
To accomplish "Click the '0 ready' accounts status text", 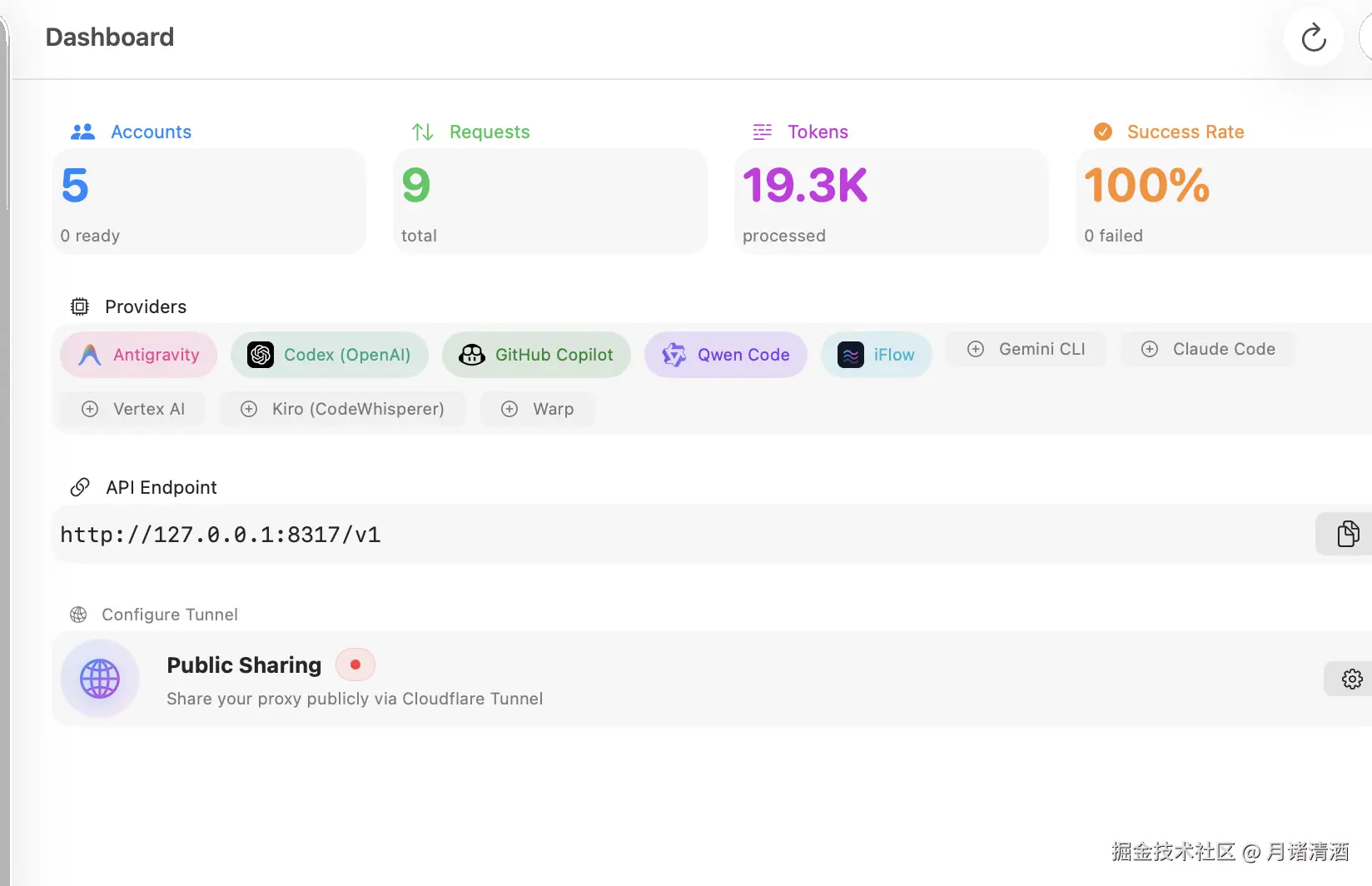I will pos(90,236).
